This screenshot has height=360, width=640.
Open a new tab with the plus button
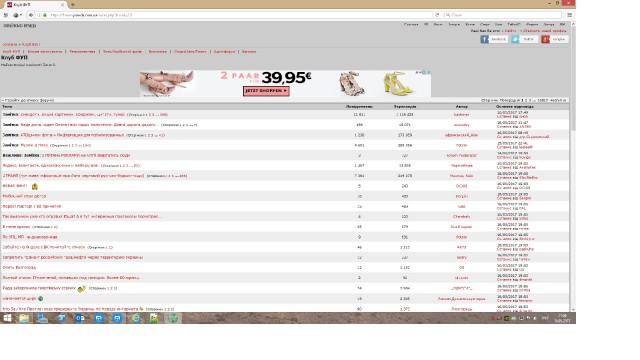(73, 4)
